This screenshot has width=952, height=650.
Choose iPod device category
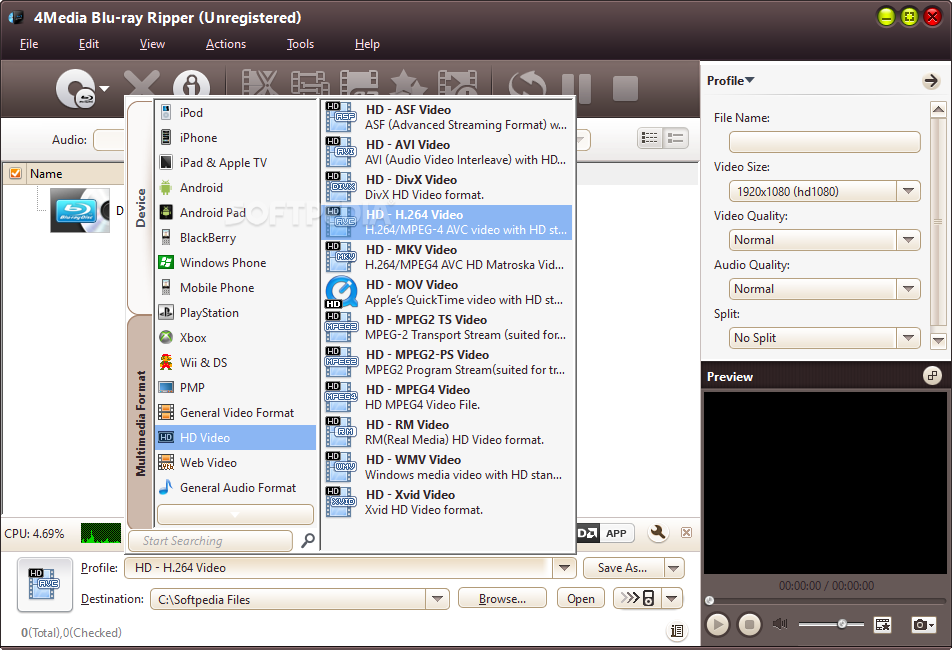tap(236, 113)
